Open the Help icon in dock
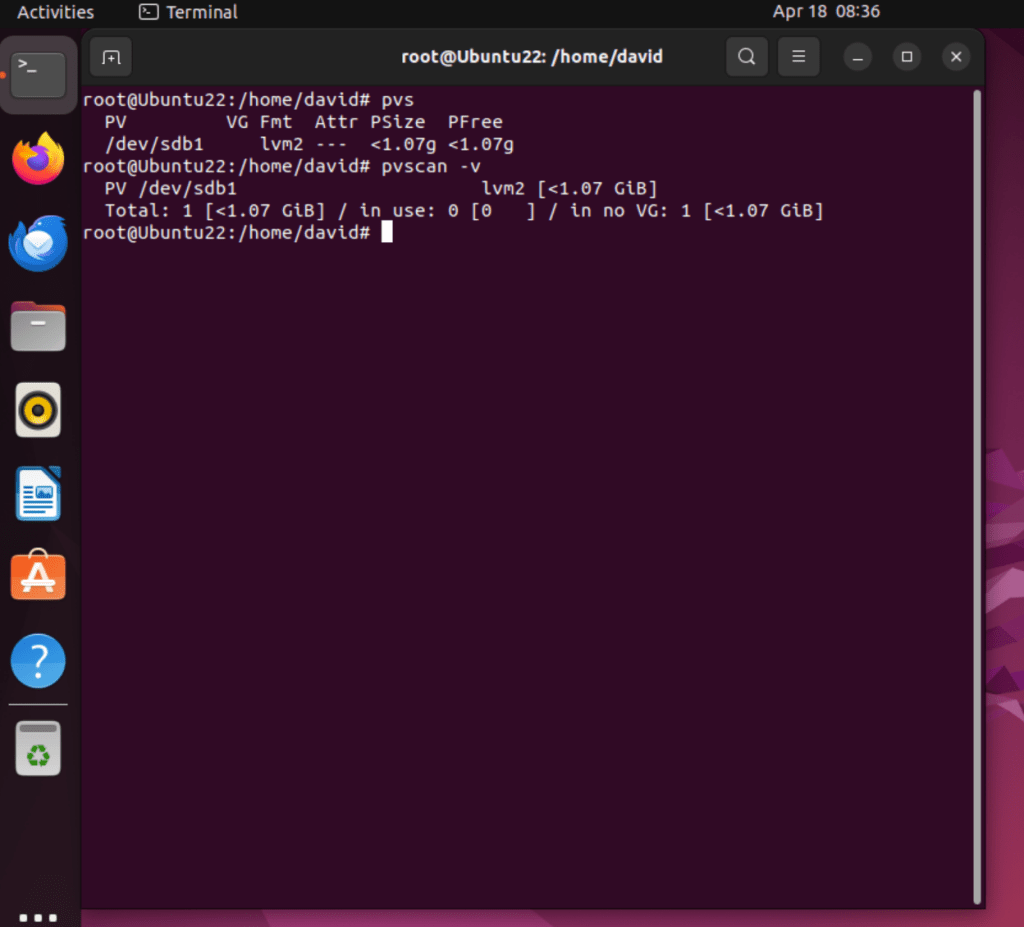The image size is (1024, 927). tap(38, 661)
